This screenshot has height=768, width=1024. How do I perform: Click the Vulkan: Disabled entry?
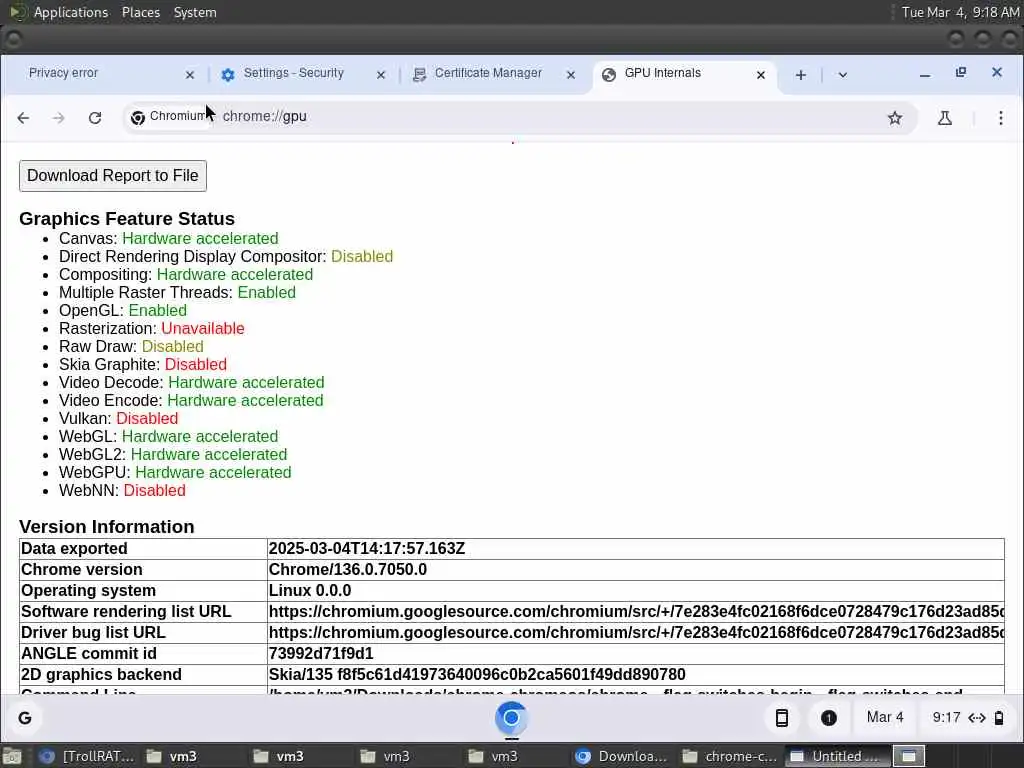click(118, 419)
